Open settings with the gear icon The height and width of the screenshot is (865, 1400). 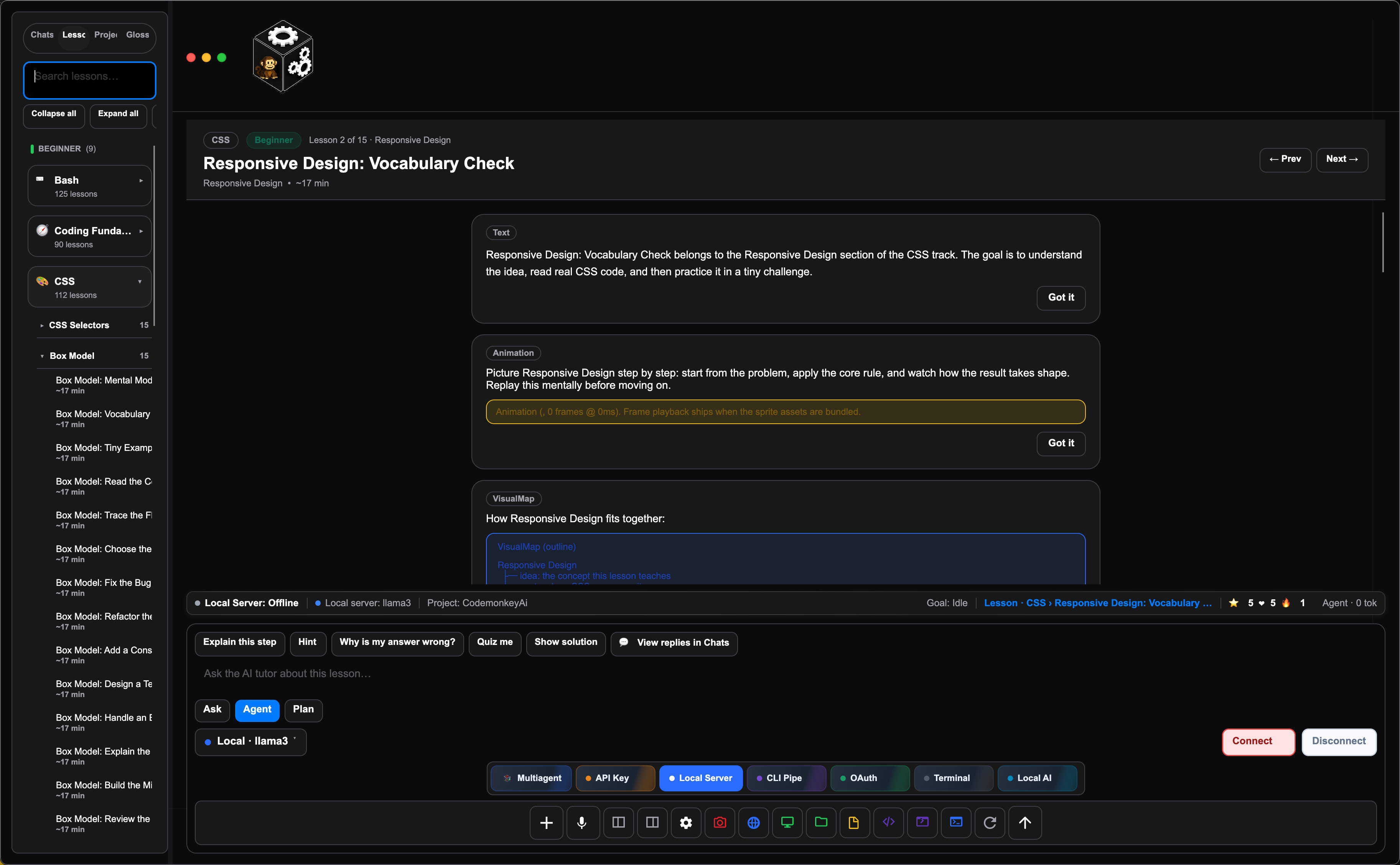tap(686, 823)
